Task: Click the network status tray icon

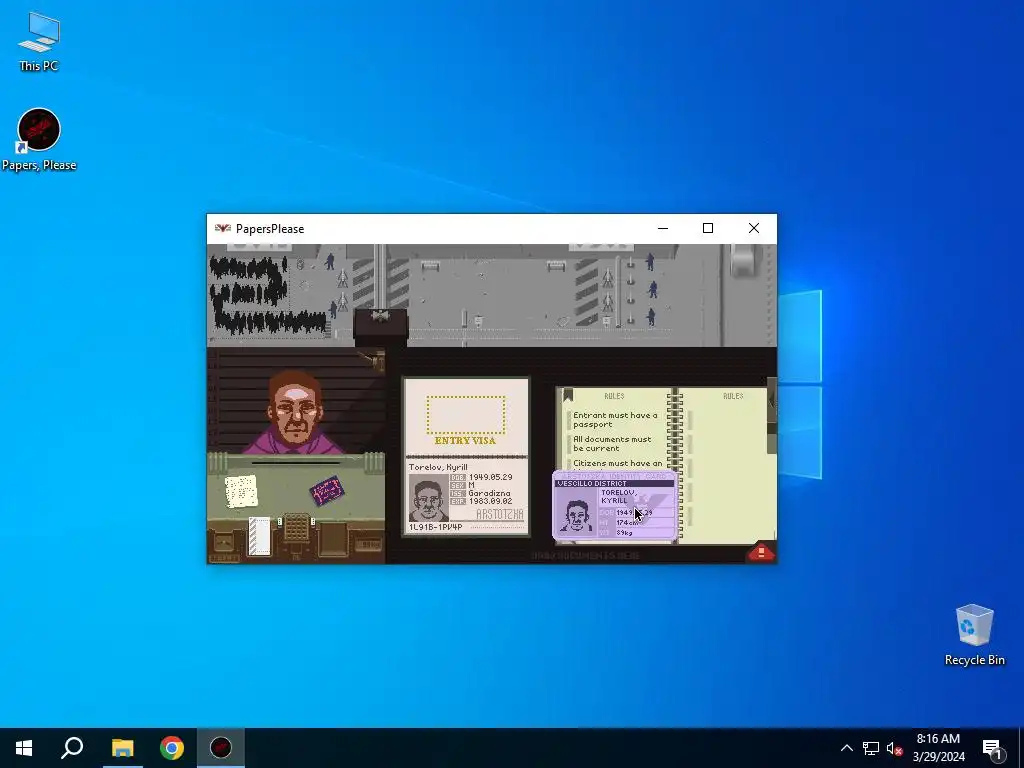Action: (x=871, y=748)
